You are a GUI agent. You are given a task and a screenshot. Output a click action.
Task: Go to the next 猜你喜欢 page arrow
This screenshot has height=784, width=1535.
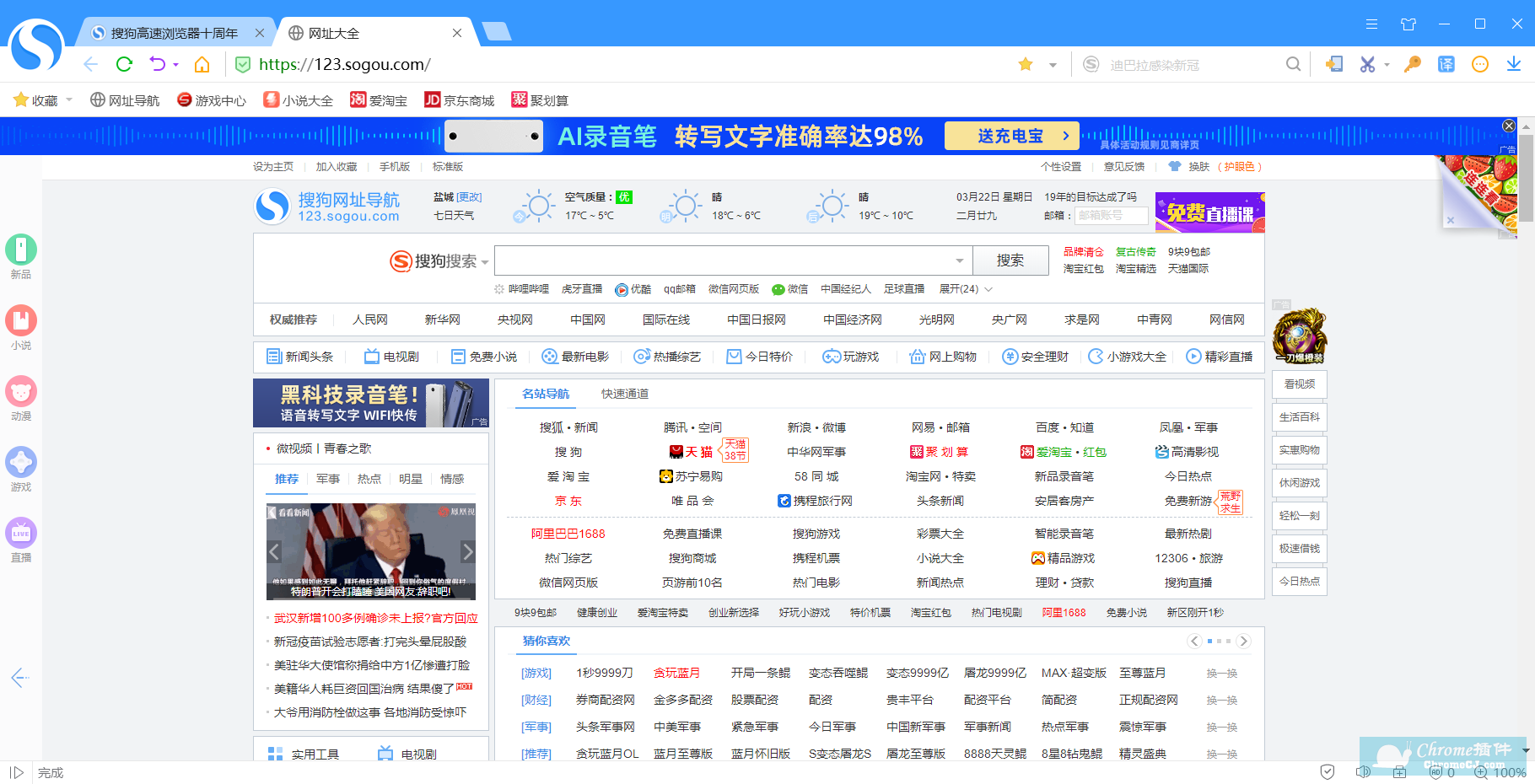pos(1243,641)
